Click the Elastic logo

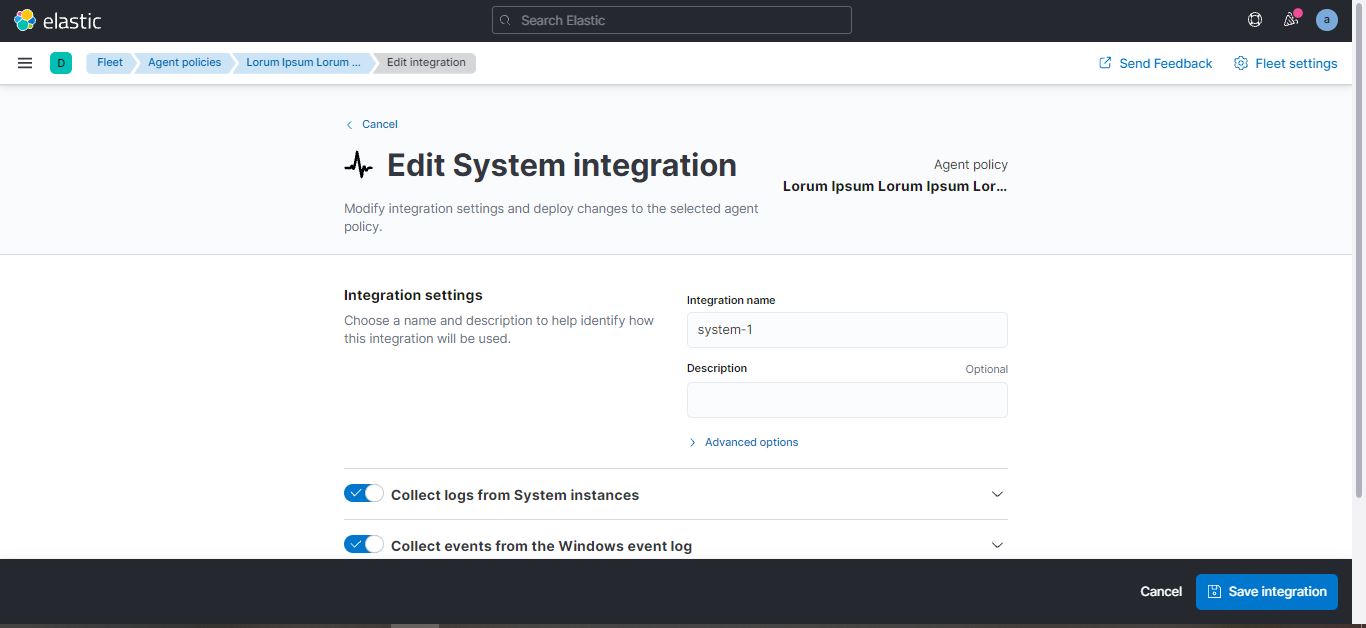pos(58,20)
